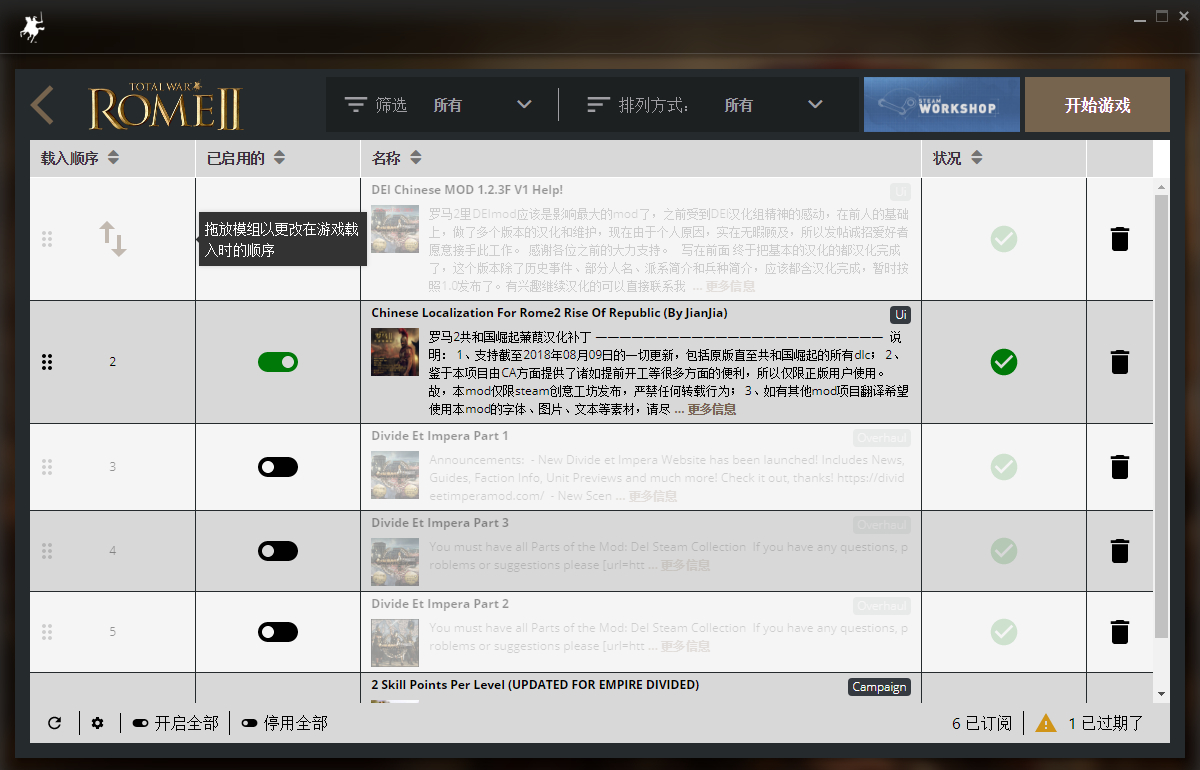
Task: Click the mod list vertical scrollbar
Action: click(x=1160, y=415)
